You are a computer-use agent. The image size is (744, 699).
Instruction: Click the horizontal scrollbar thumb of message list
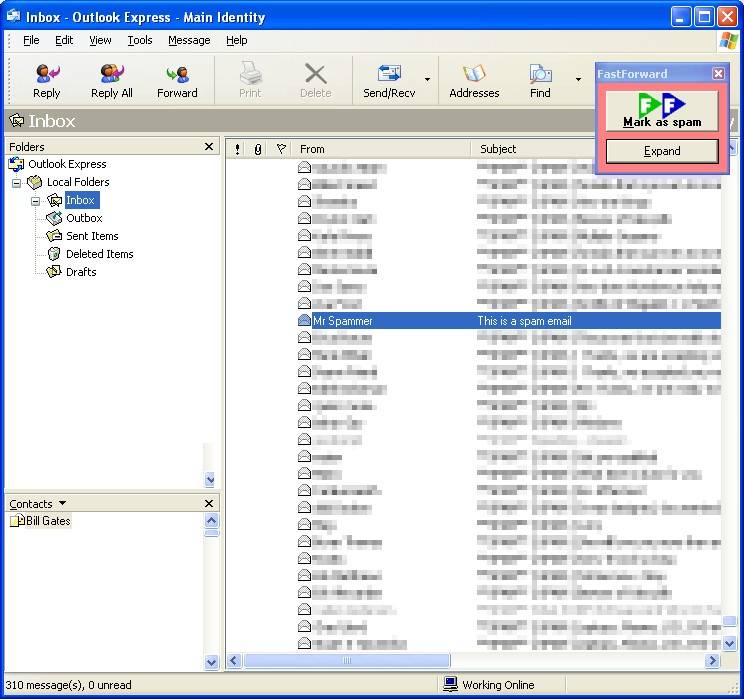(x=347, y=660)
